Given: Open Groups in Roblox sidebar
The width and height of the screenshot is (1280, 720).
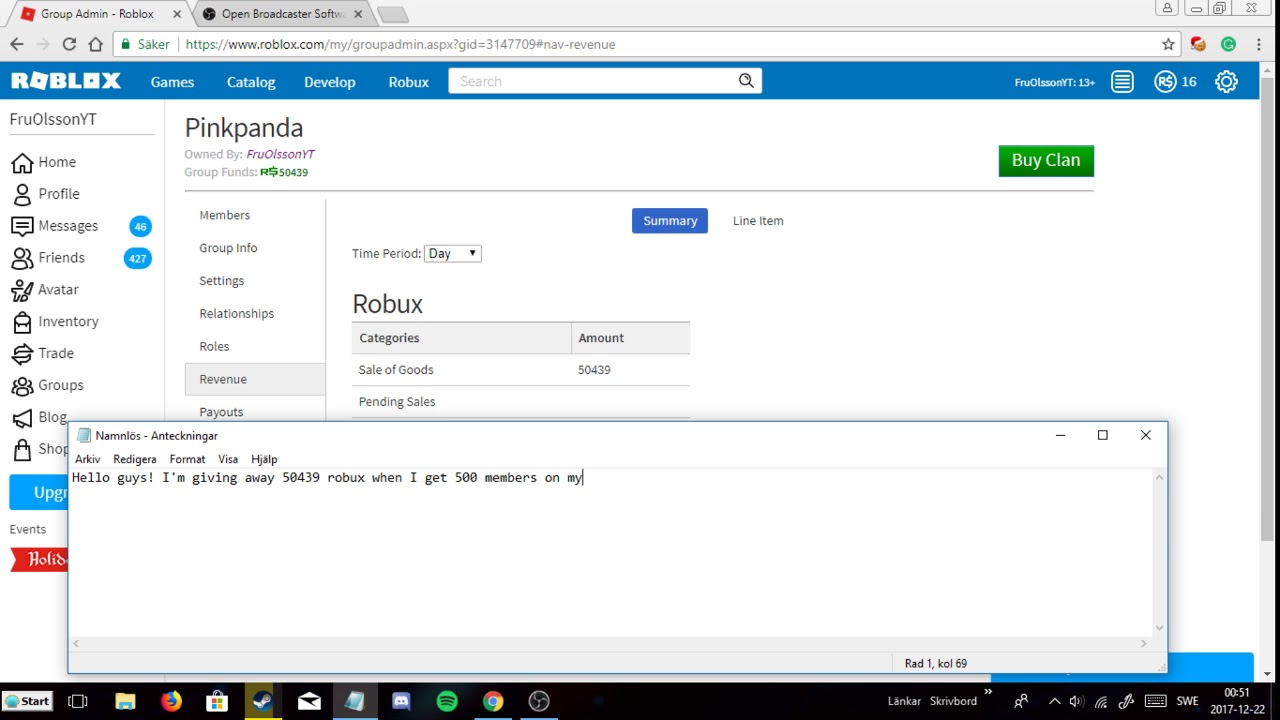Looking at the screenshot, I should (47, 386).
